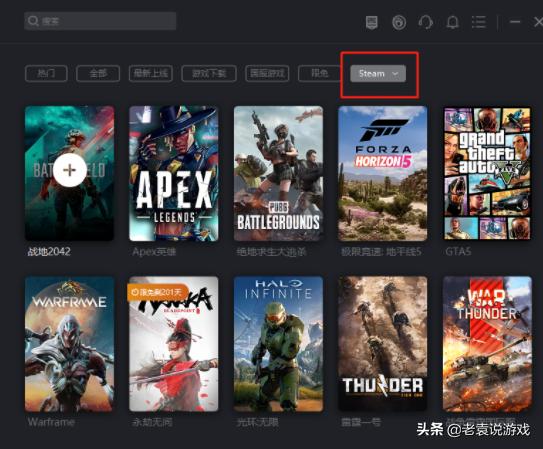
Task: Click the 永劫无间 title text
Action: tap(152, 422)
